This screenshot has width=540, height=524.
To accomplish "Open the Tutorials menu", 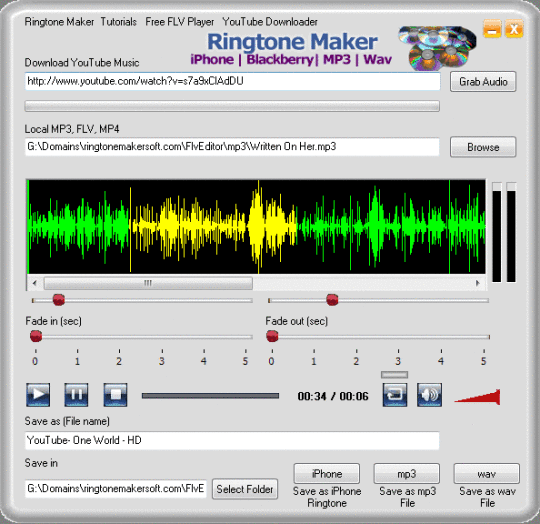I will (x=118, y=22).
